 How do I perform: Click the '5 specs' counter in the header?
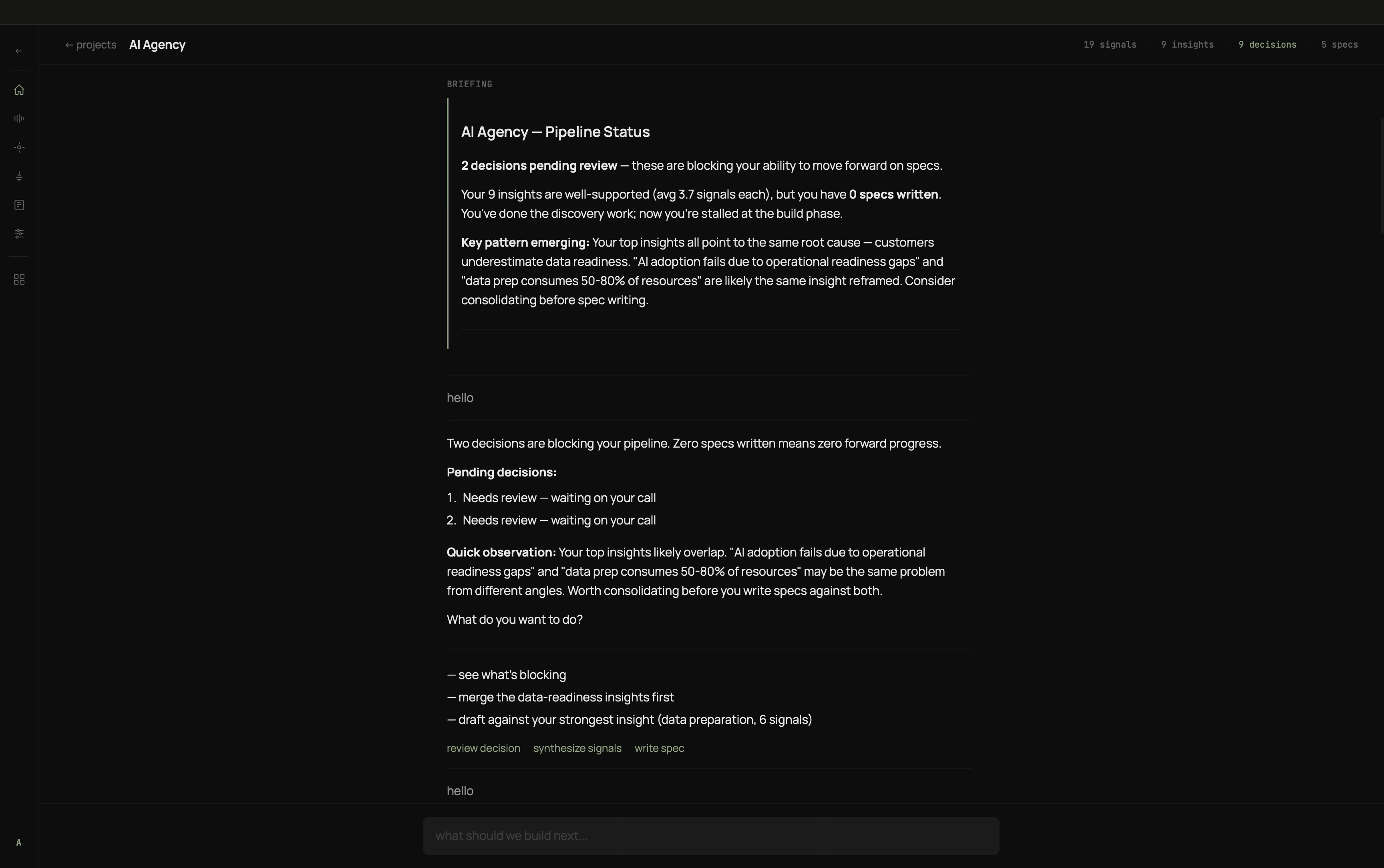point(1340,44)
